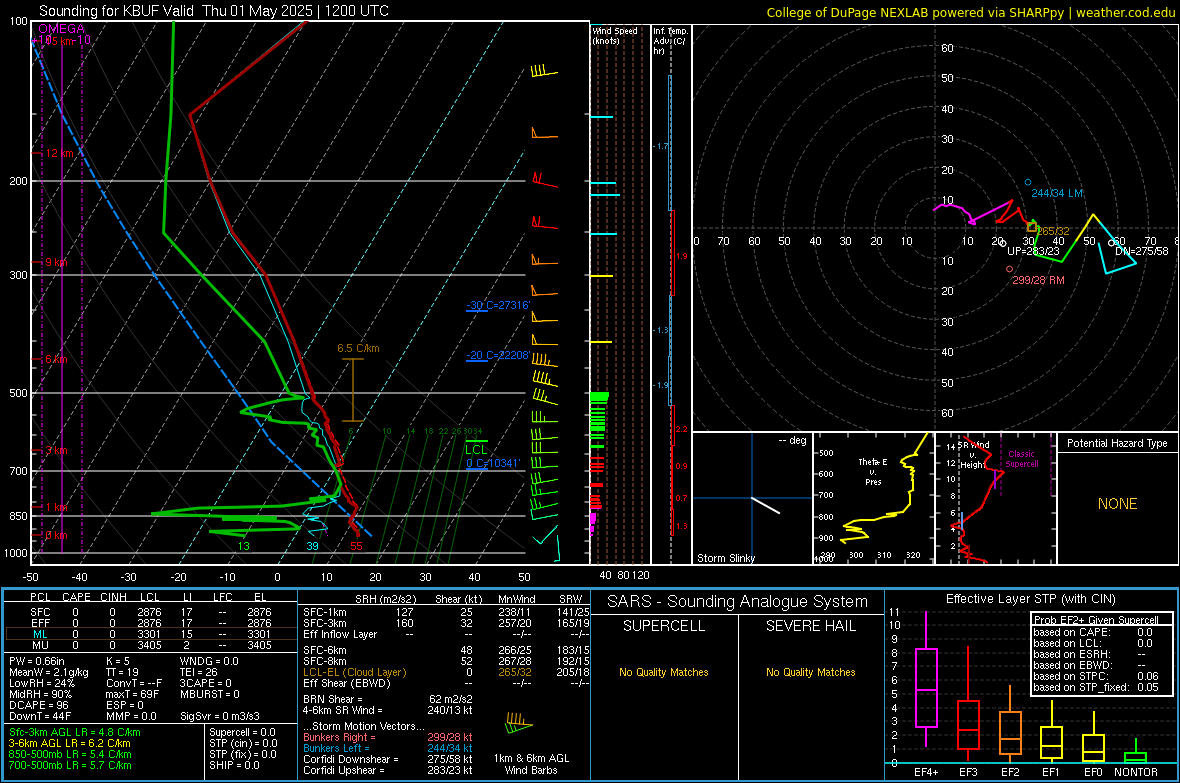
Task: Click the SFC-1km shear row
Action: 446,612
